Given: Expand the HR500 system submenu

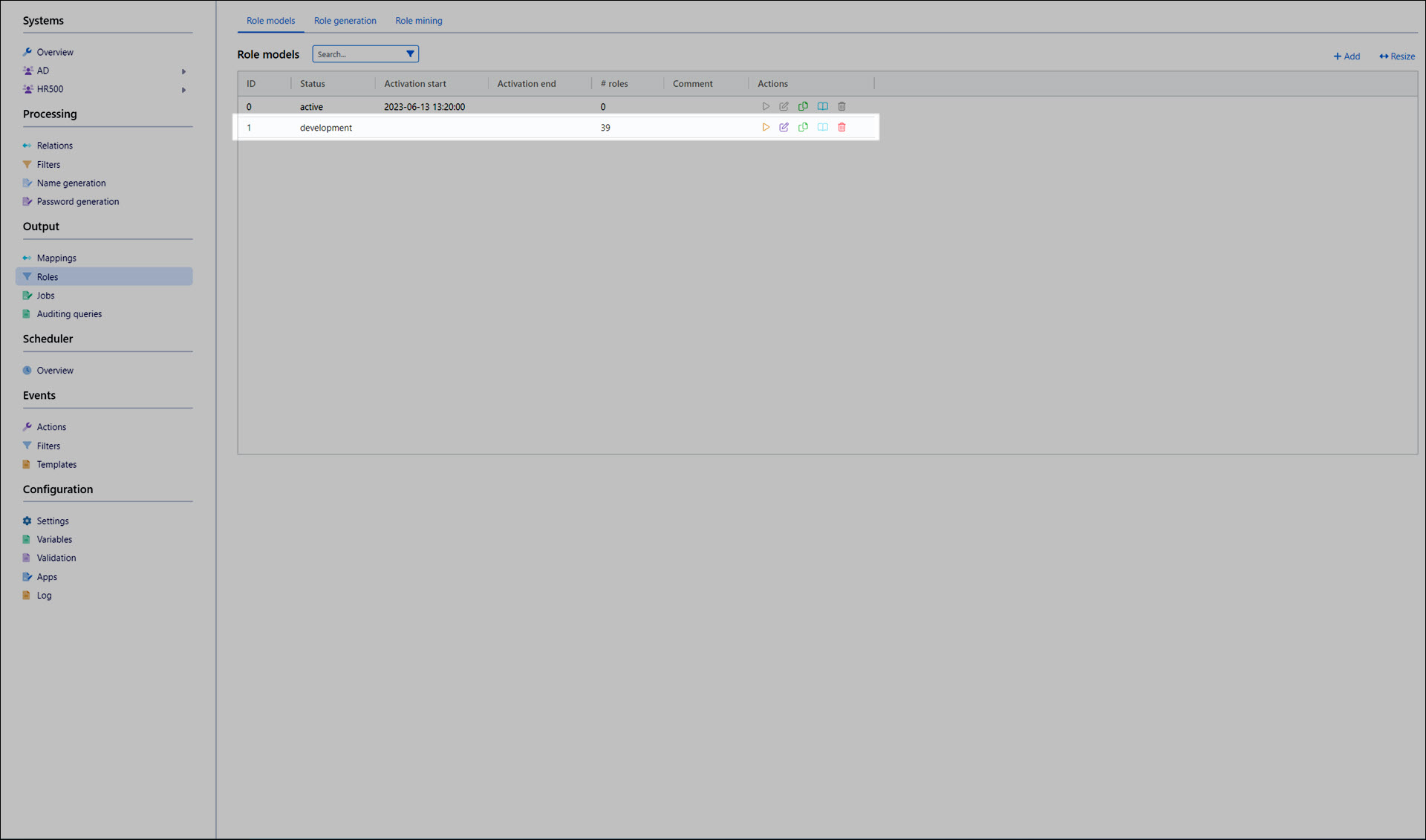Looking at the screenshot, I should coord(183,90).
